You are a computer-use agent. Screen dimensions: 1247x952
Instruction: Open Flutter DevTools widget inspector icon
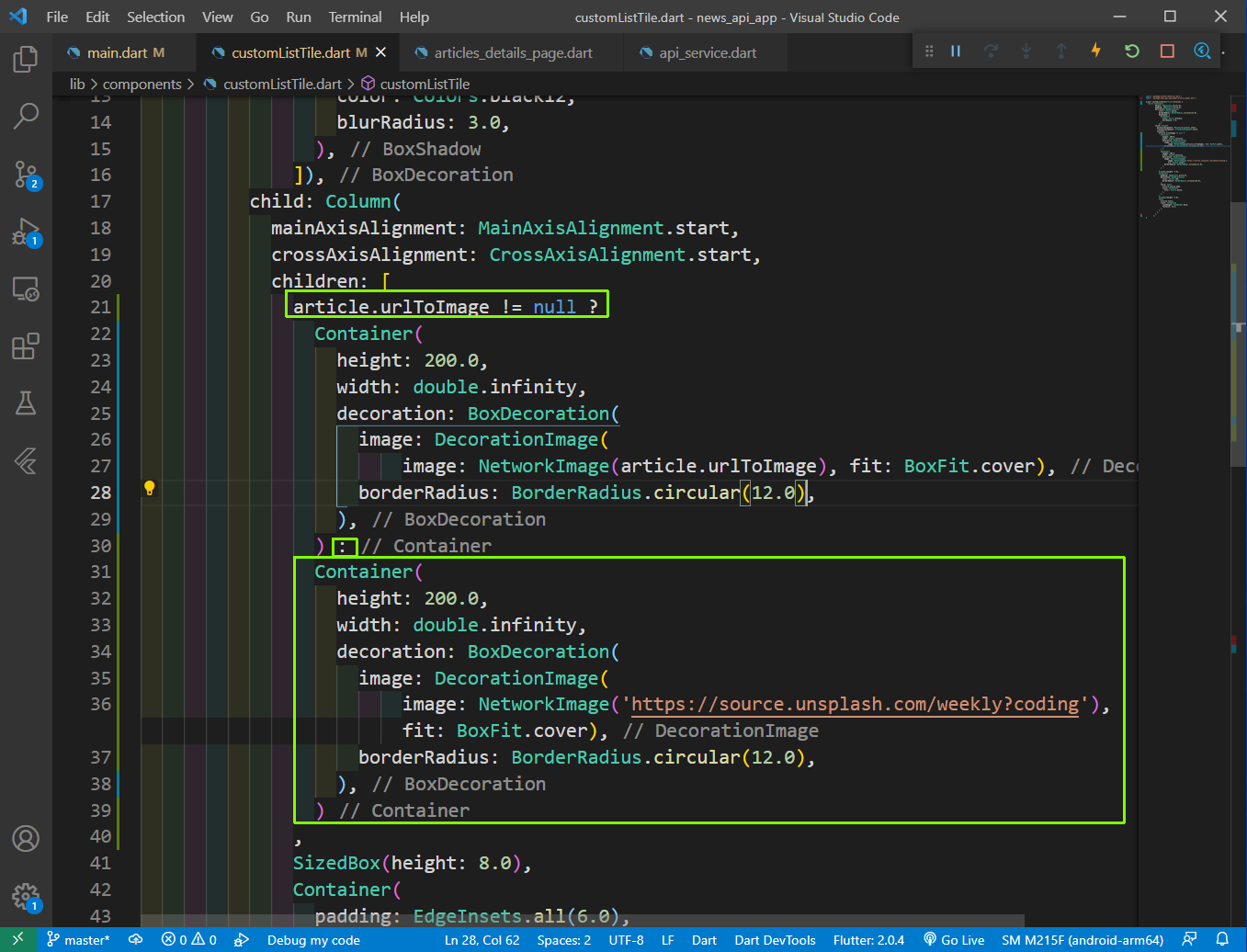coord(1202,51)
